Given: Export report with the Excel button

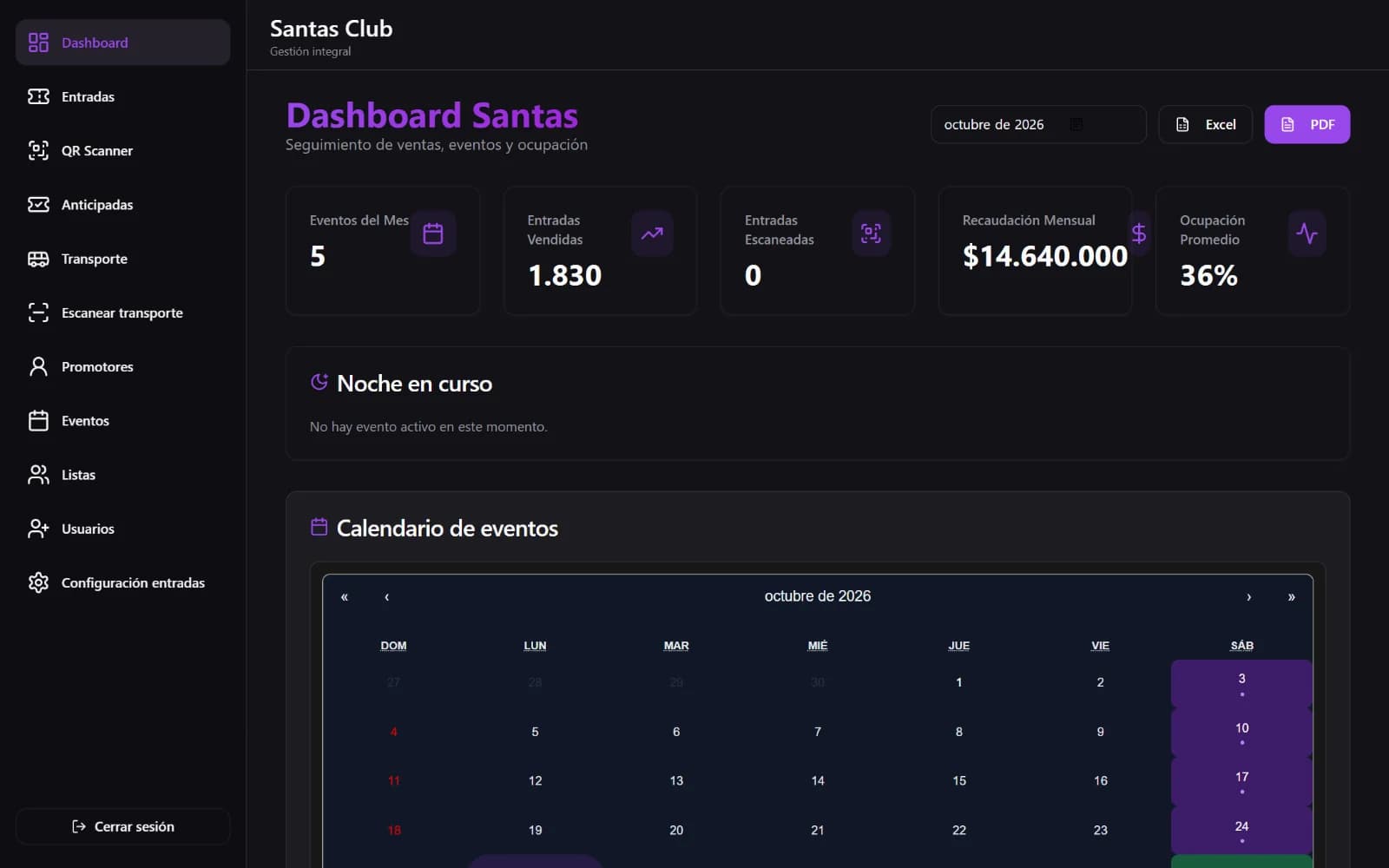Looking at the screenshot, I should (x=1205, y=124).
